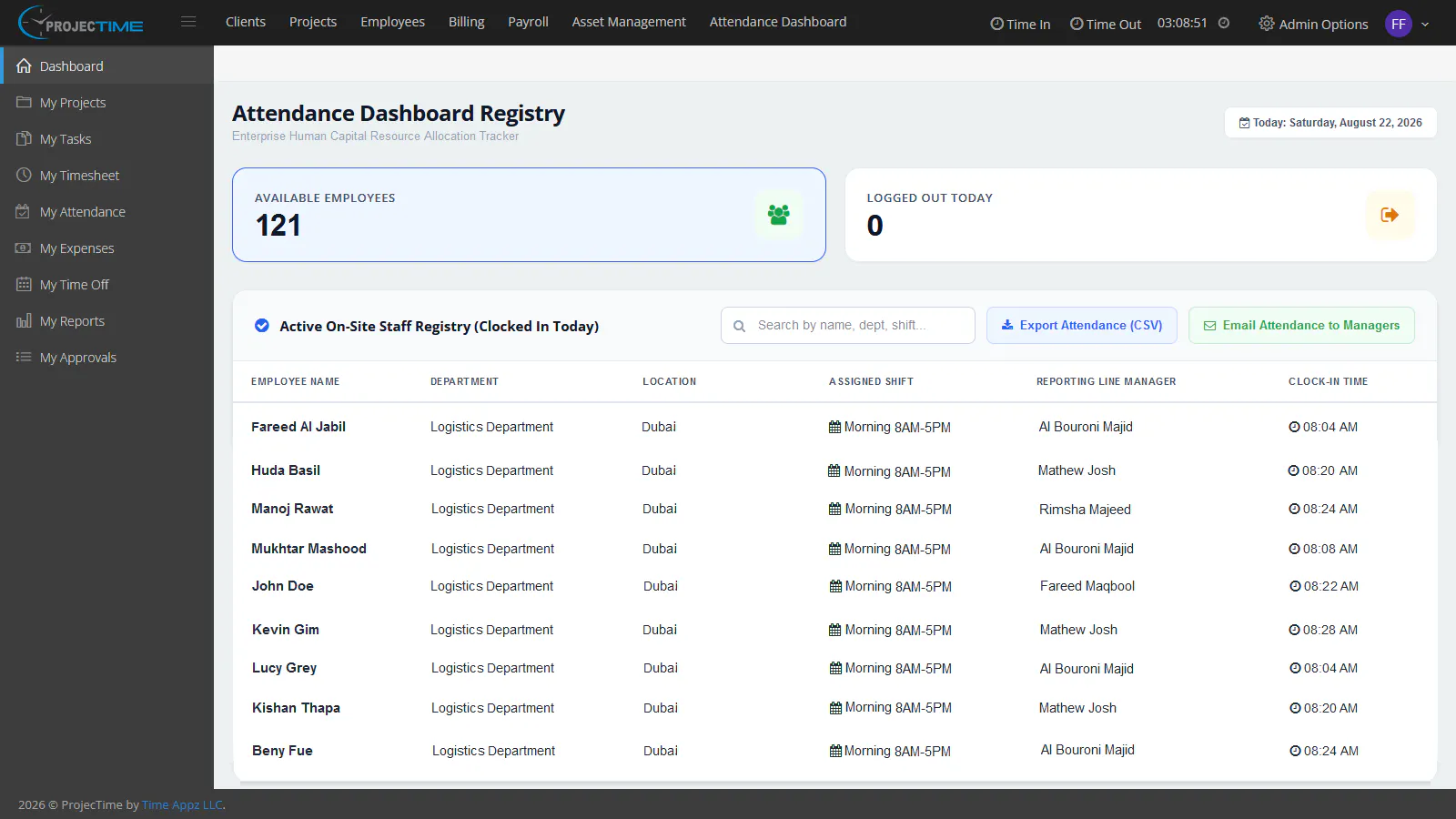Click the search magnifier icon

740,326
